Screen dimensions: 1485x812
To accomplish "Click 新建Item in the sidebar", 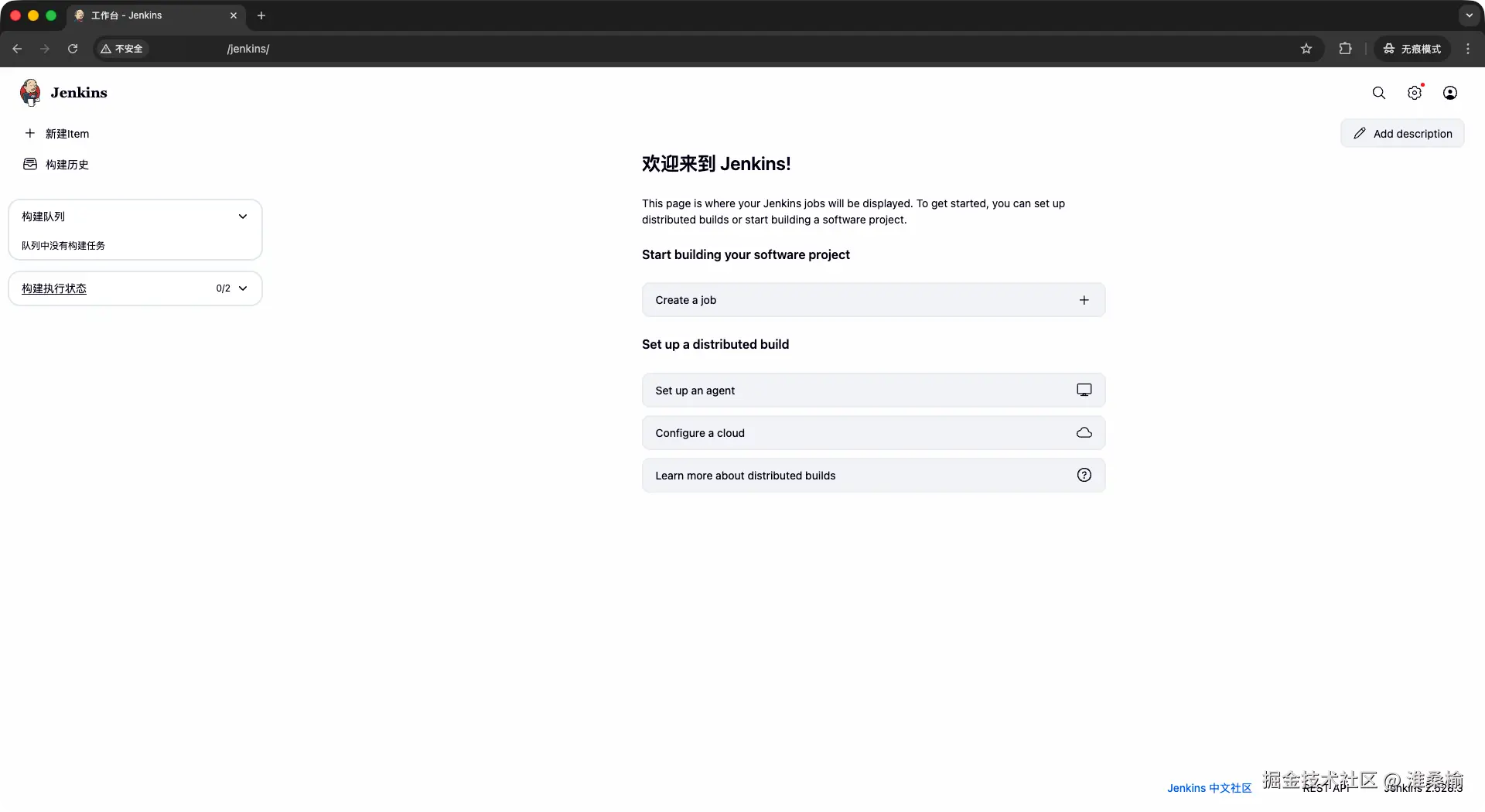I will [x=57, y=134].
